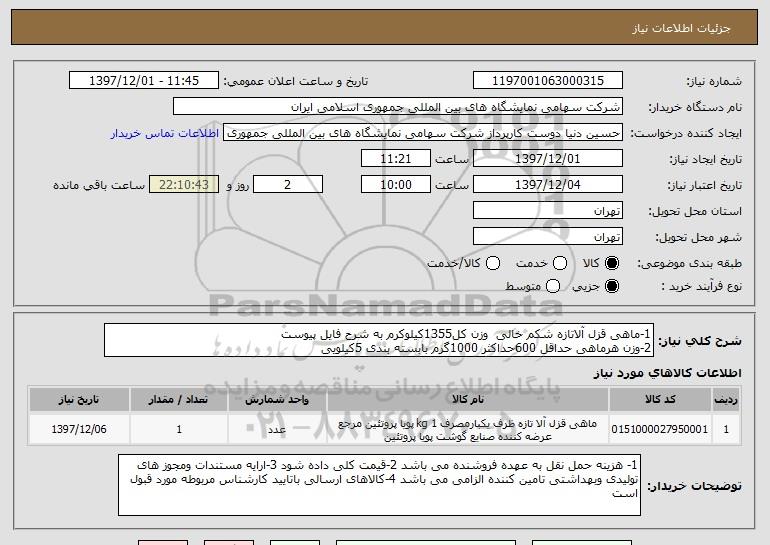Click the creation time field 11:21
Screen dimensions: 770x545
pos(396,159)
